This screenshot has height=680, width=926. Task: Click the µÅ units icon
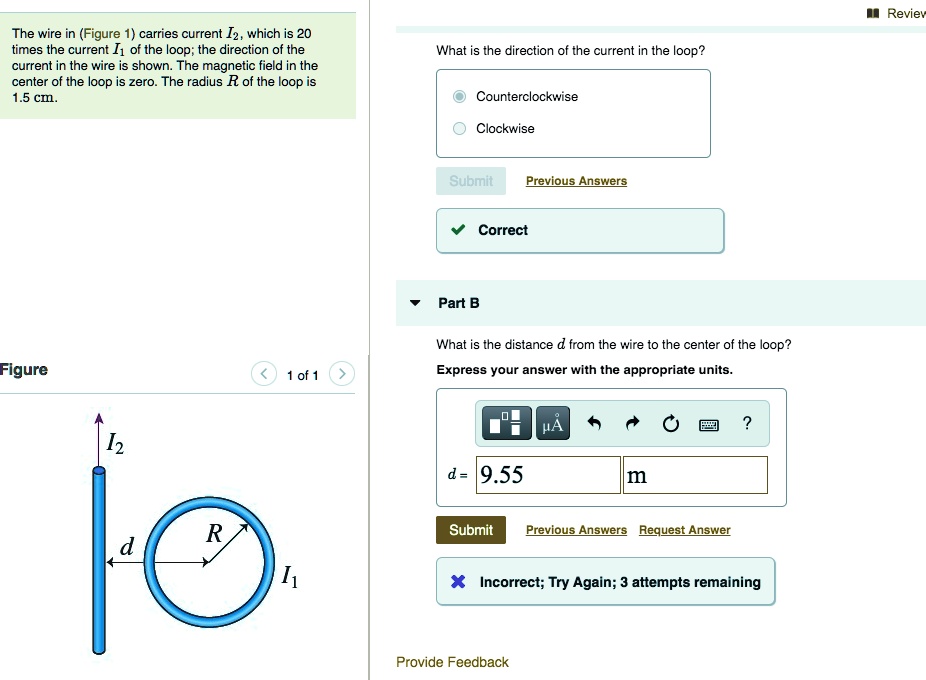click(552, 422)
